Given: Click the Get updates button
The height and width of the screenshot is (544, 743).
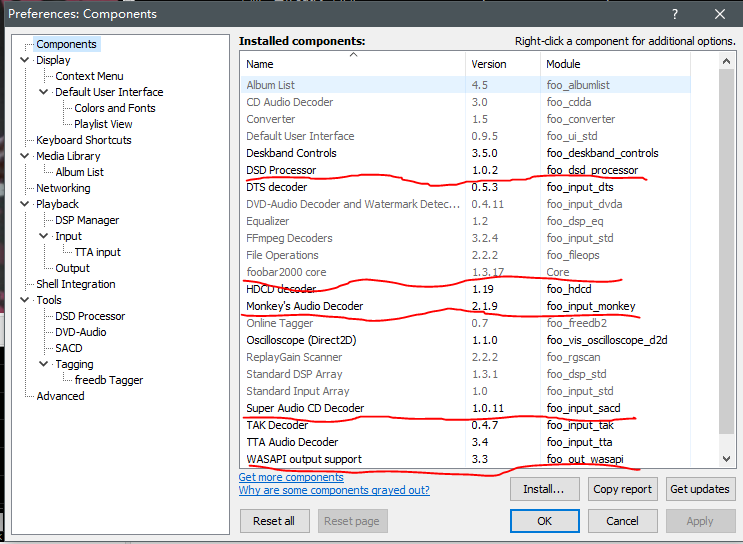Looking at the screenshot, I should point(700,489).
